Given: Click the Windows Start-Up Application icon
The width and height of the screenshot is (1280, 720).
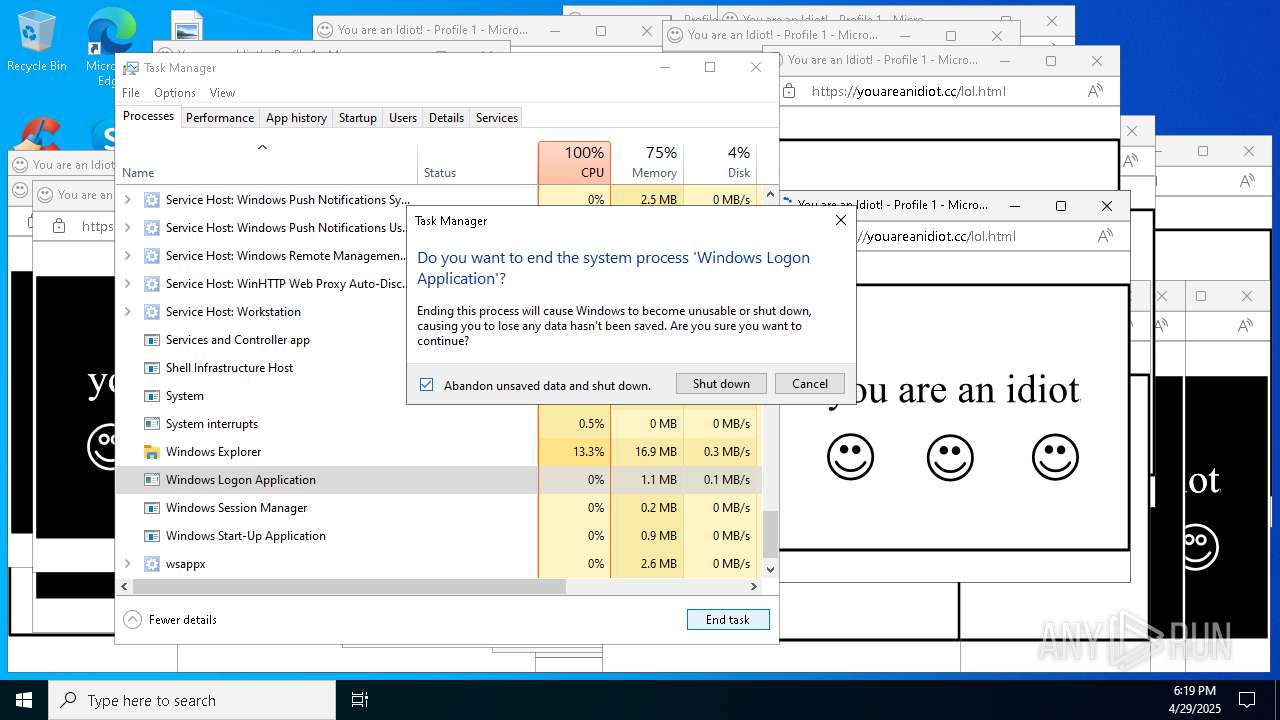Looking at the screenshot, I should coord(152,536).
